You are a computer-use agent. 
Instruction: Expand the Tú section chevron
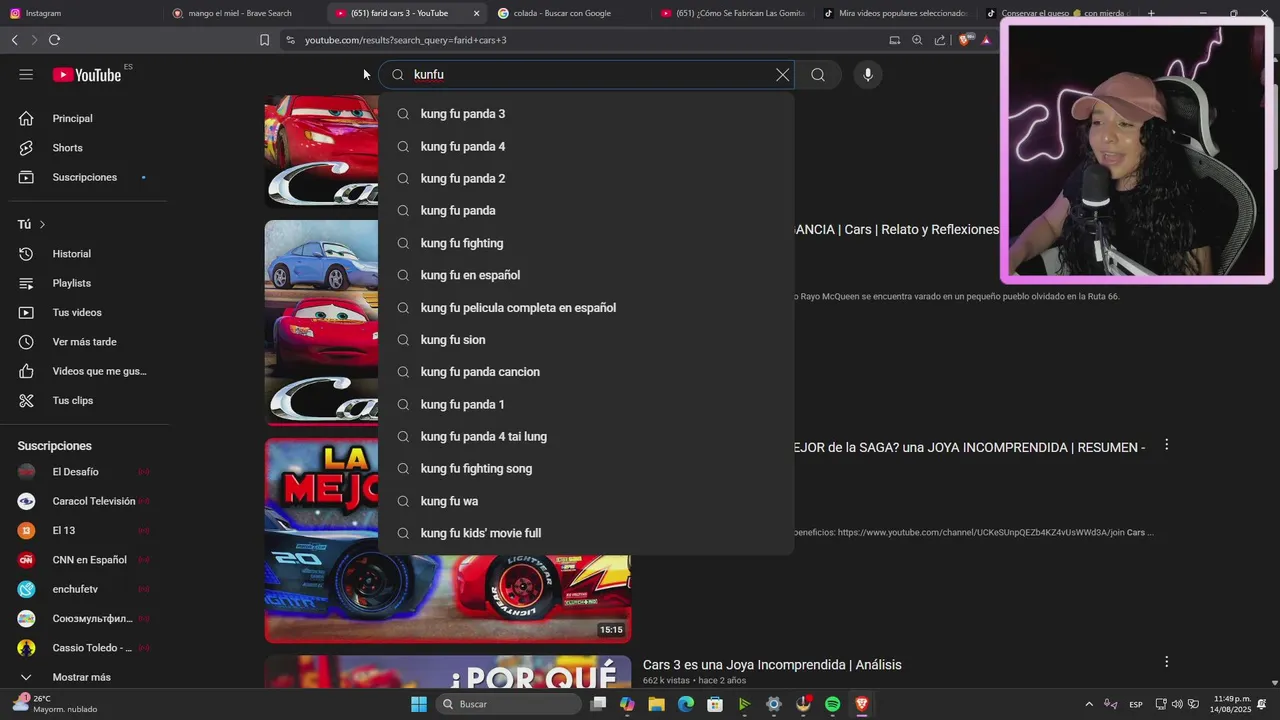[x=42, y=225]
